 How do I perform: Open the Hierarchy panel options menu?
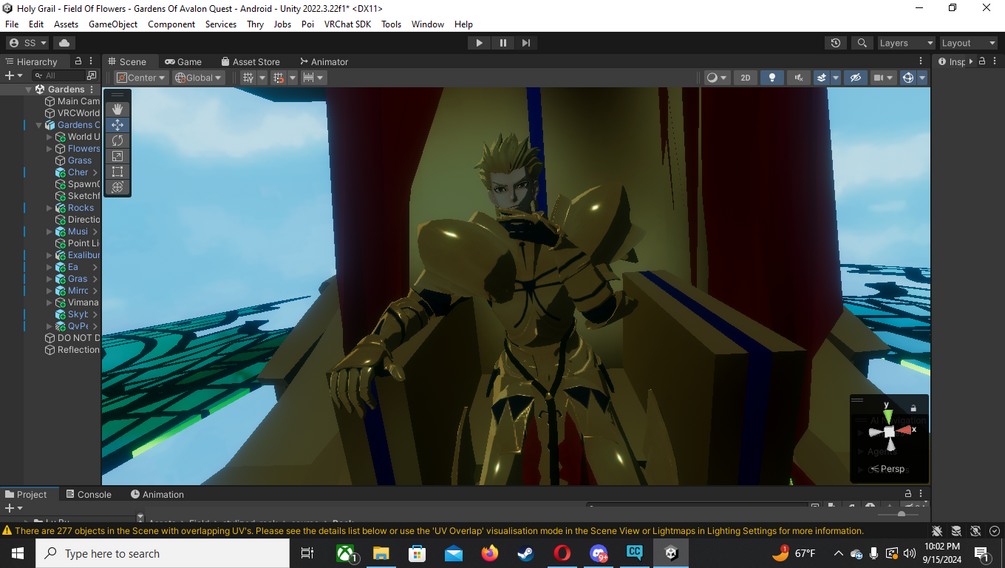click(x=91, y=61)
